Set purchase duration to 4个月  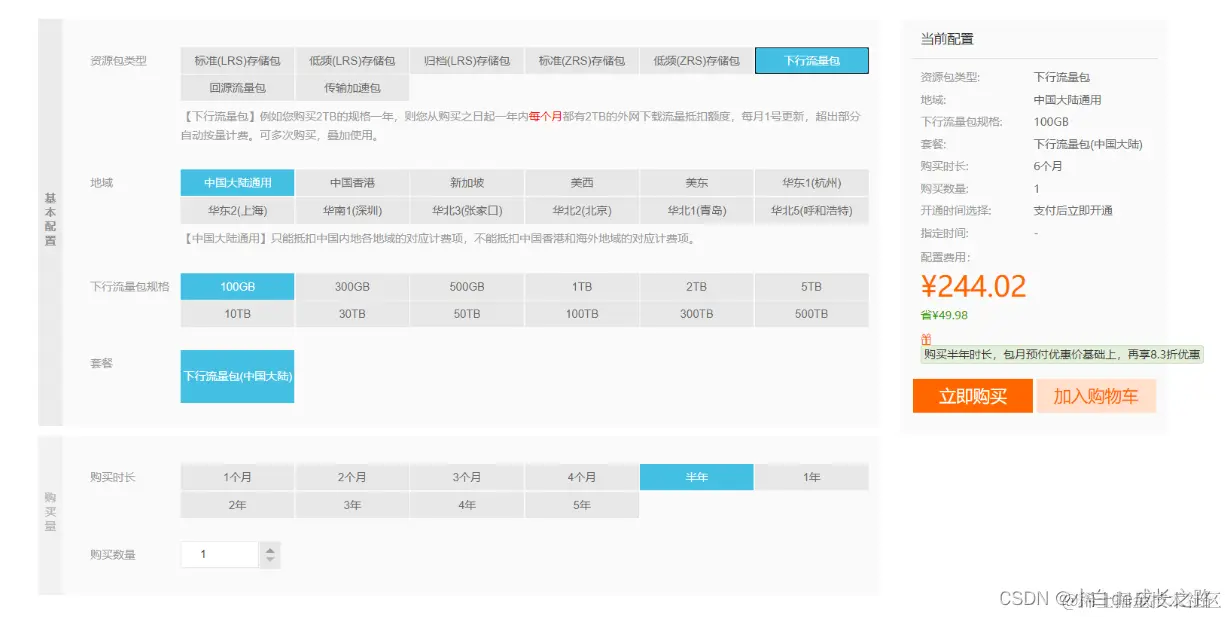pos(582,478)
